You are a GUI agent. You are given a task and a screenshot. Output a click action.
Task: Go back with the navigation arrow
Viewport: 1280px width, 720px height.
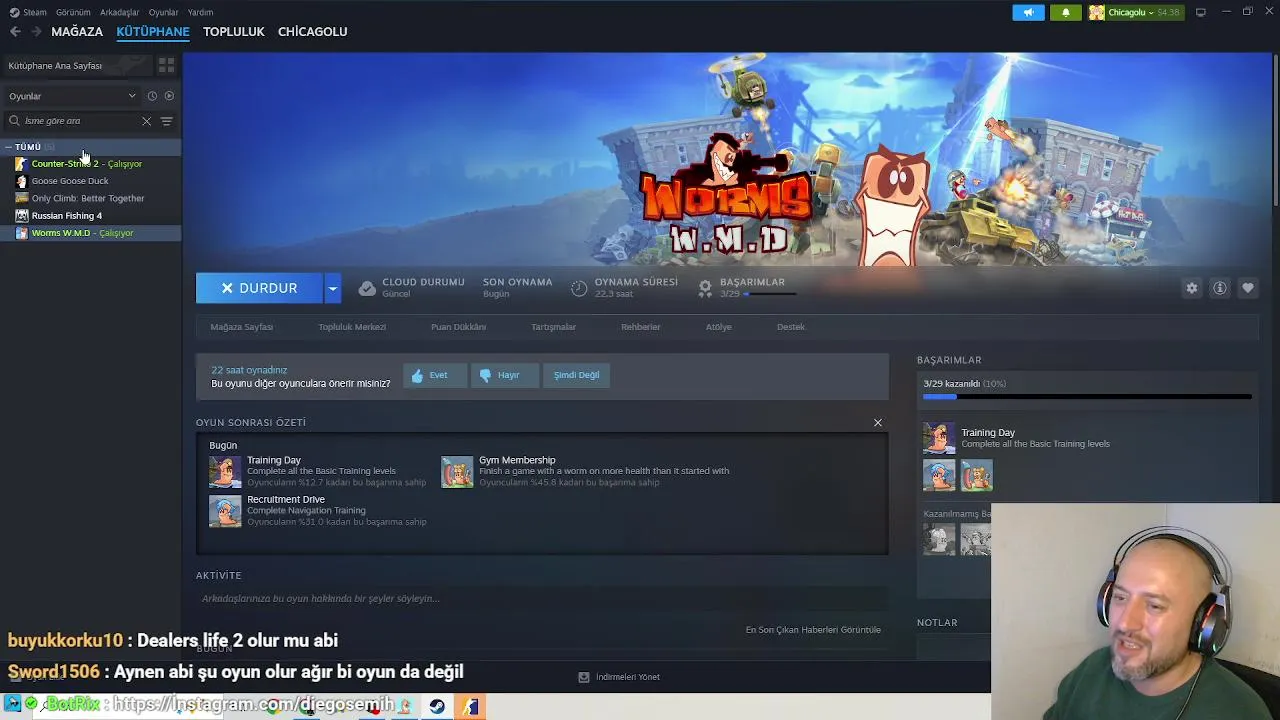click(15, 32)
